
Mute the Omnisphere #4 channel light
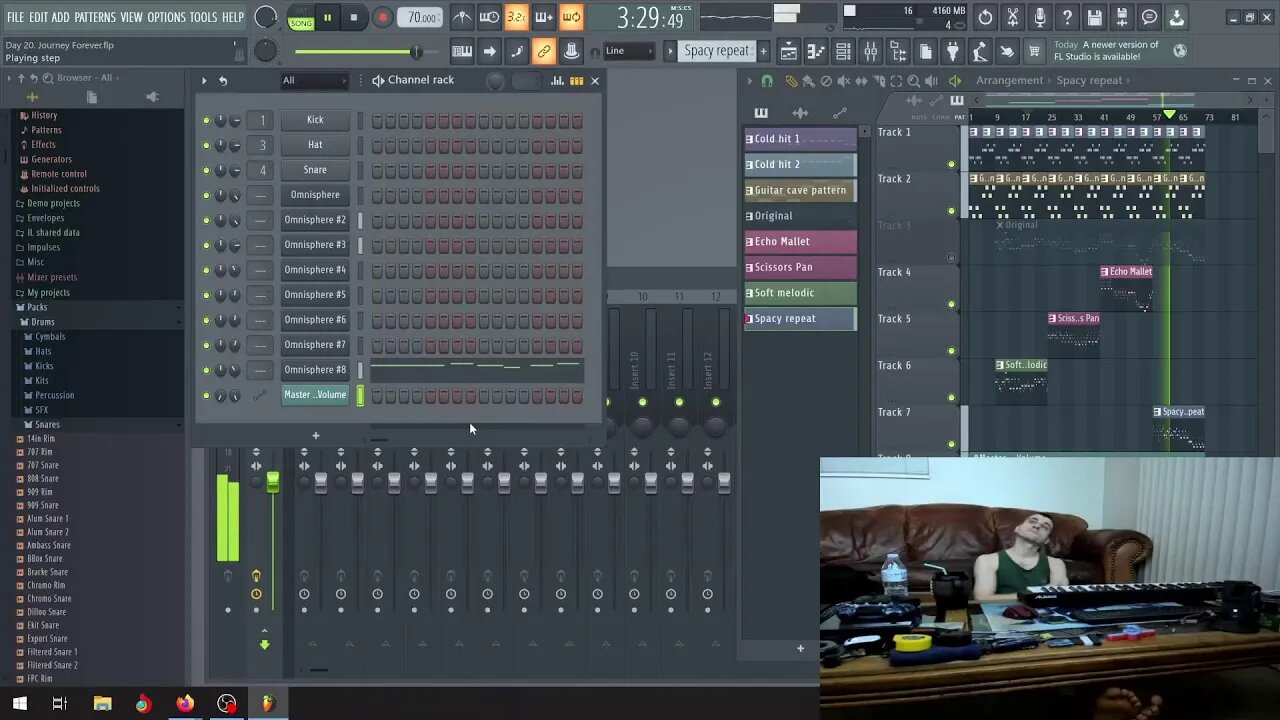(x=206, y=270)
